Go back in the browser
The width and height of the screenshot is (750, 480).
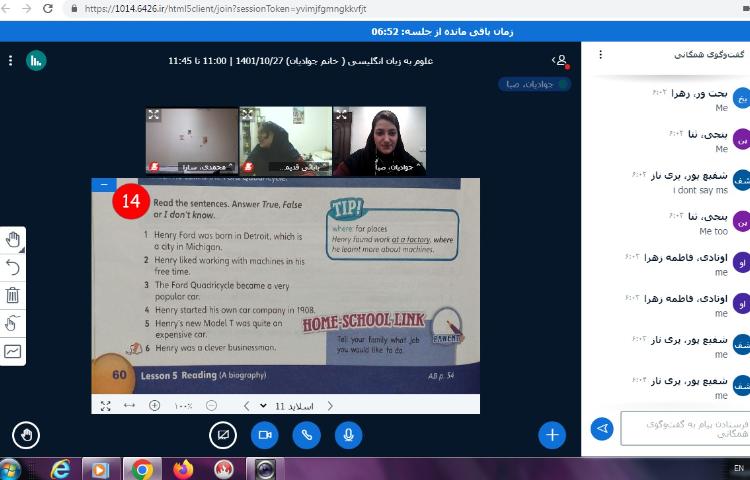click(x=6, y=8)
